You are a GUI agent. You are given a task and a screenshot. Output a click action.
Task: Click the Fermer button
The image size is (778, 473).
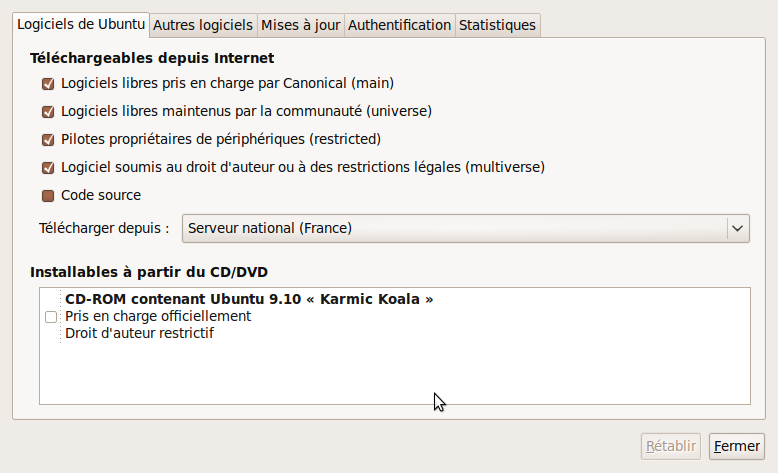(736, 446)
